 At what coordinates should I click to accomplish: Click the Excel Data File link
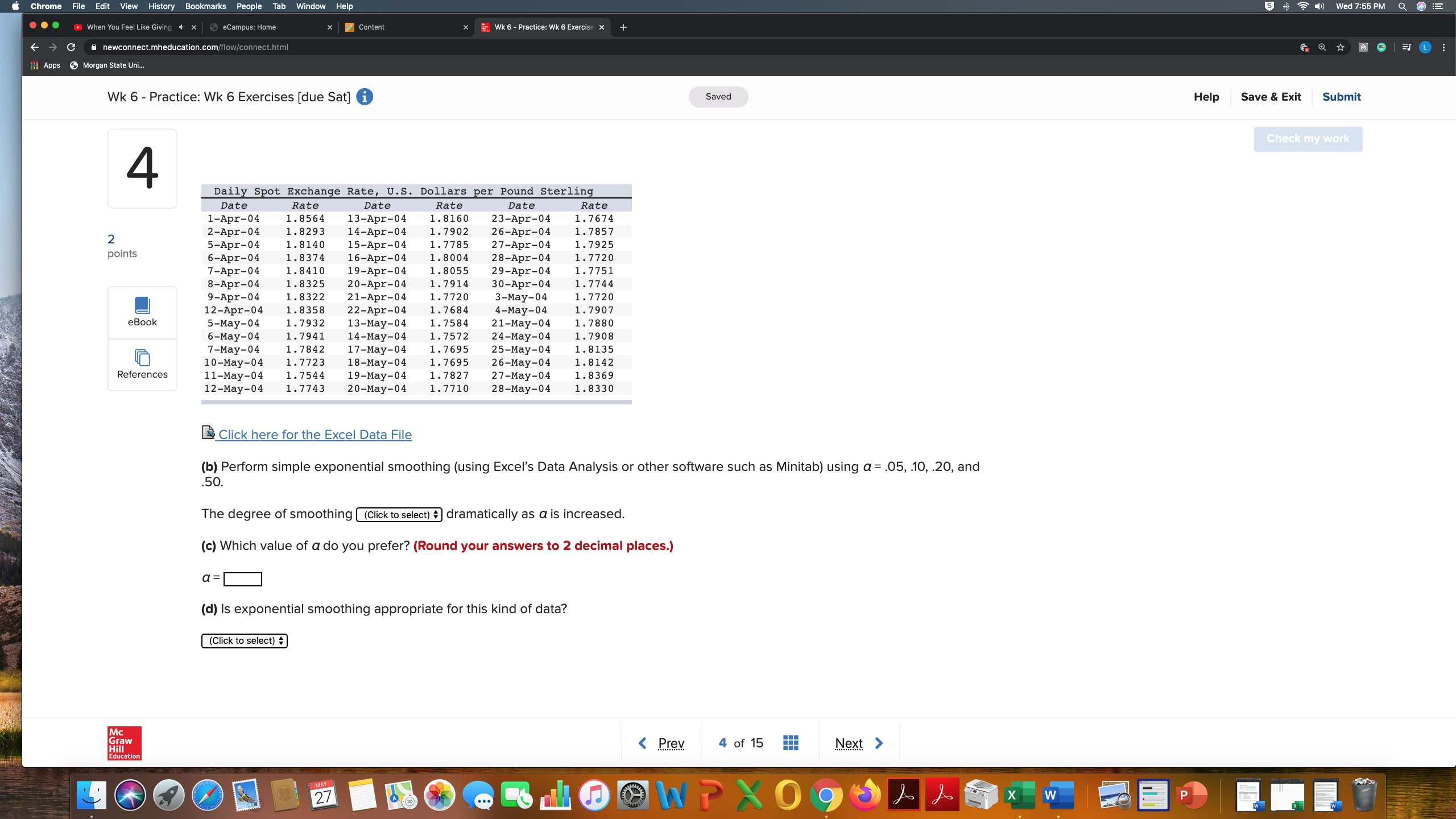pos(315,435)
